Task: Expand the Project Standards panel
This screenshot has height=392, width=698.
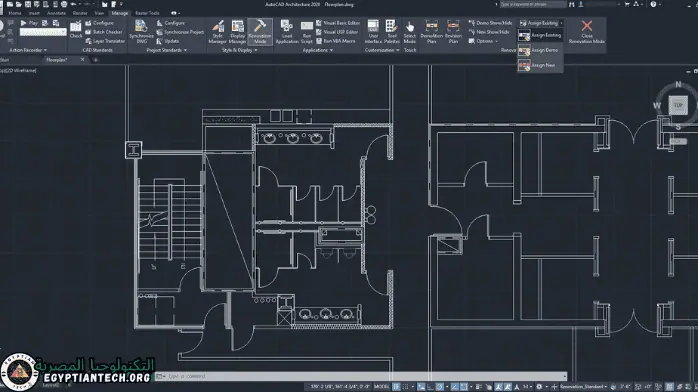Action: tap(167, 50)
